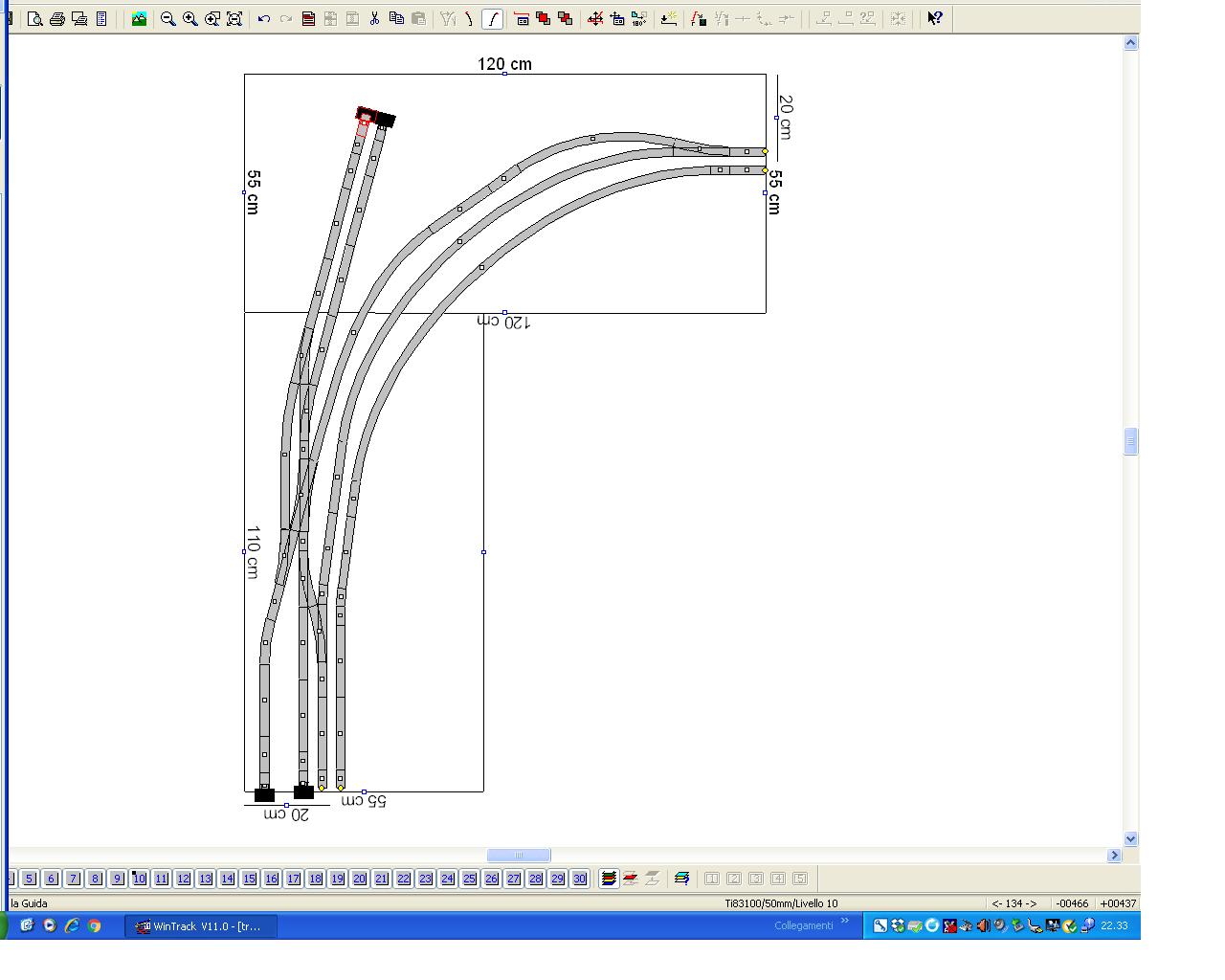Switch to level 25 button

point(470,879)
